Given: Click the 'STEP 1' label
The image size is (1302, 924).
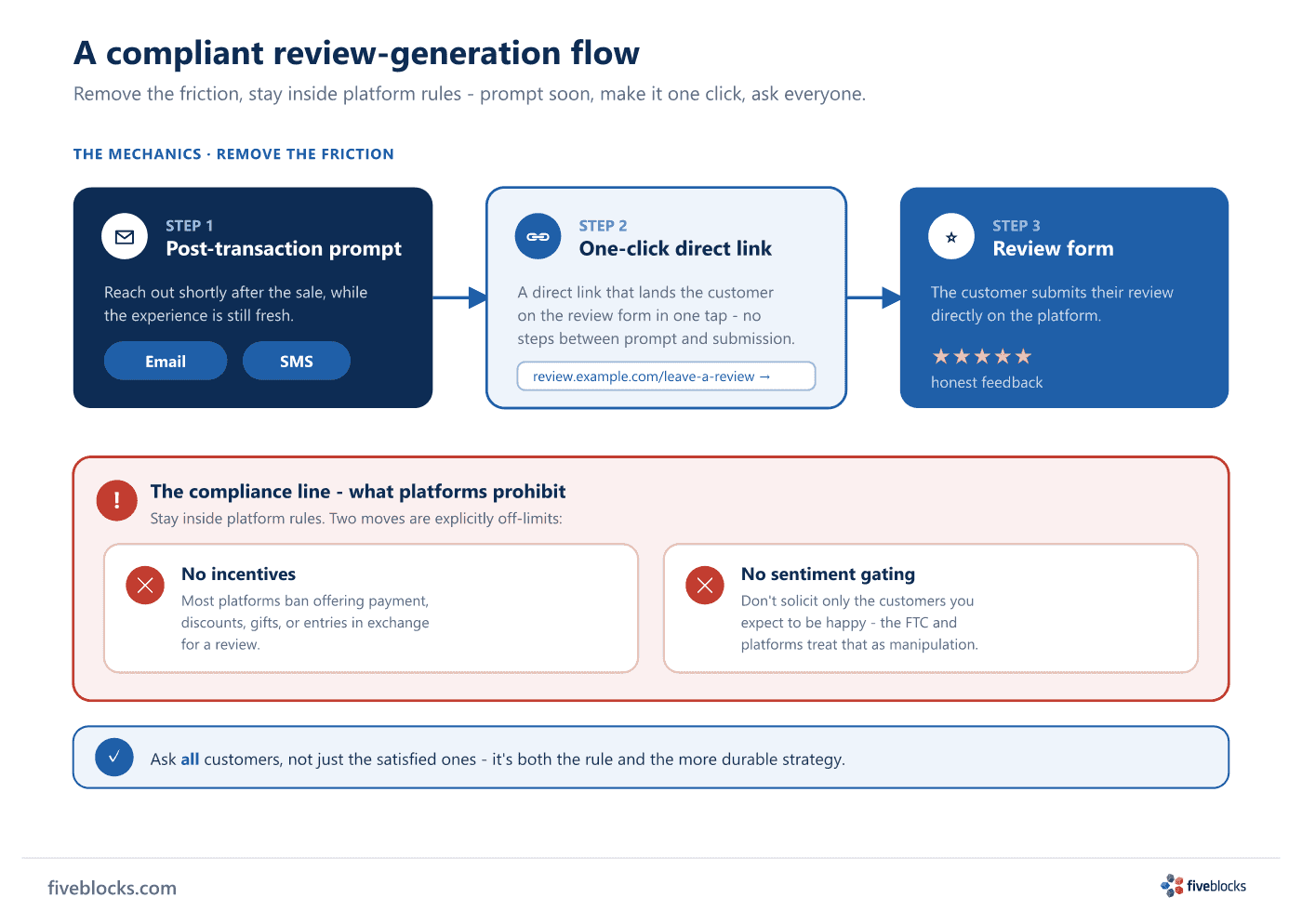Looking at the screenshot, I should coord(190,226).
